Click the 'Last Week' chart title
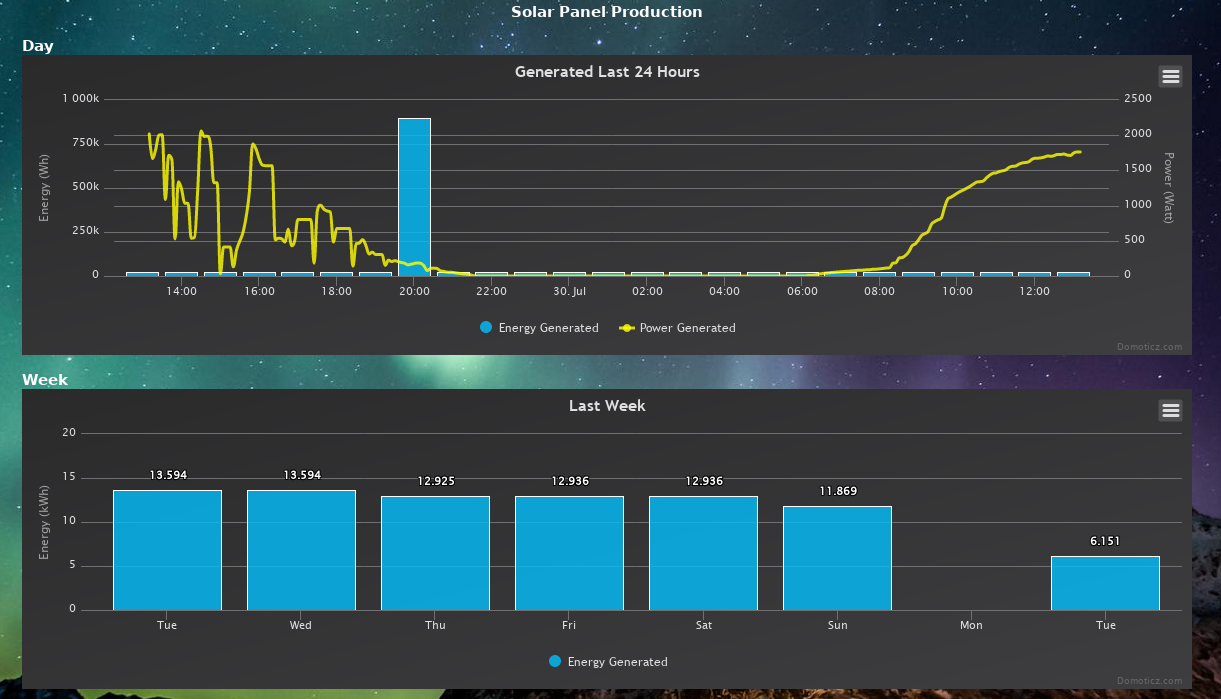 607,406
